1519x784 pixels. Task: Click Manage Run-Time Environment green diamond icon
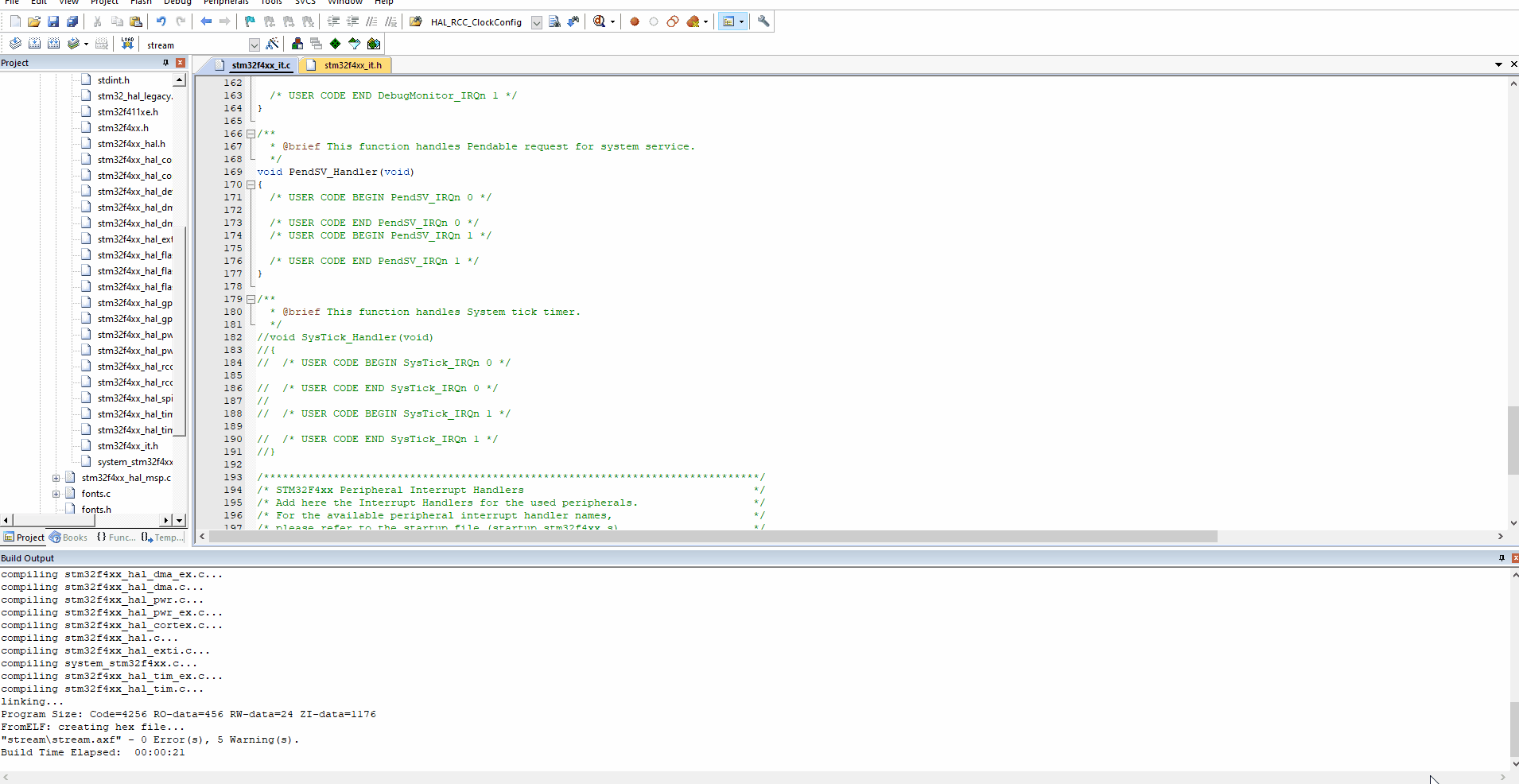coord(335,44)
